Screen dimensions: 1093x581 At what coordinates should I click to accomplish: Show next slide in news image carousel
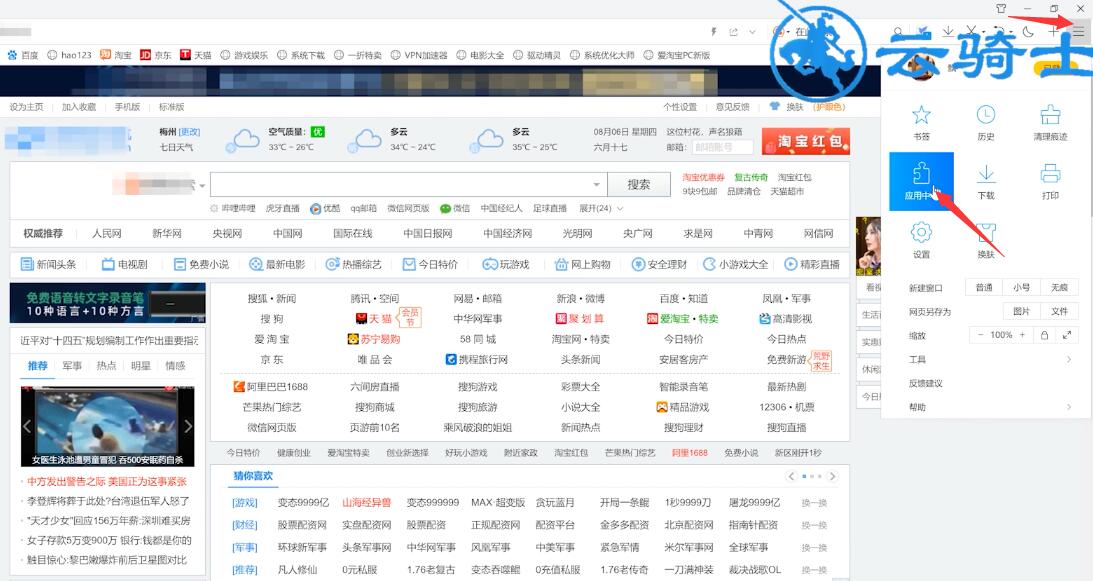[188, 426]
